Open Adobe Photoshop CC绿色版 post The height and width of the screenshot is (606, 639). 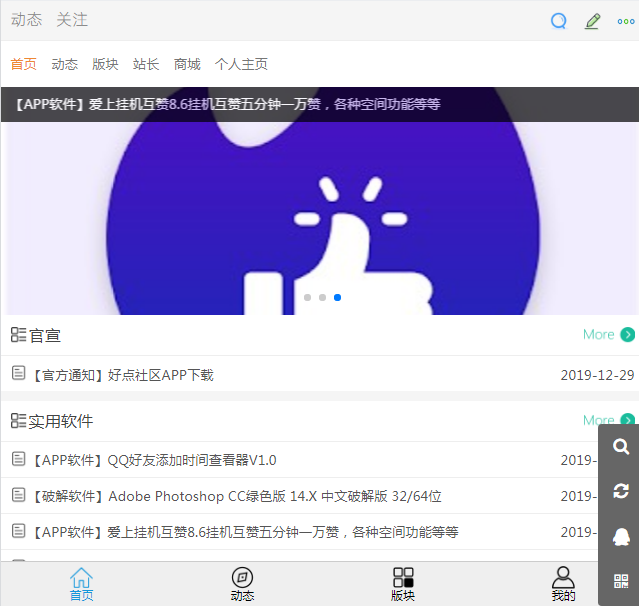coord(236,496)
